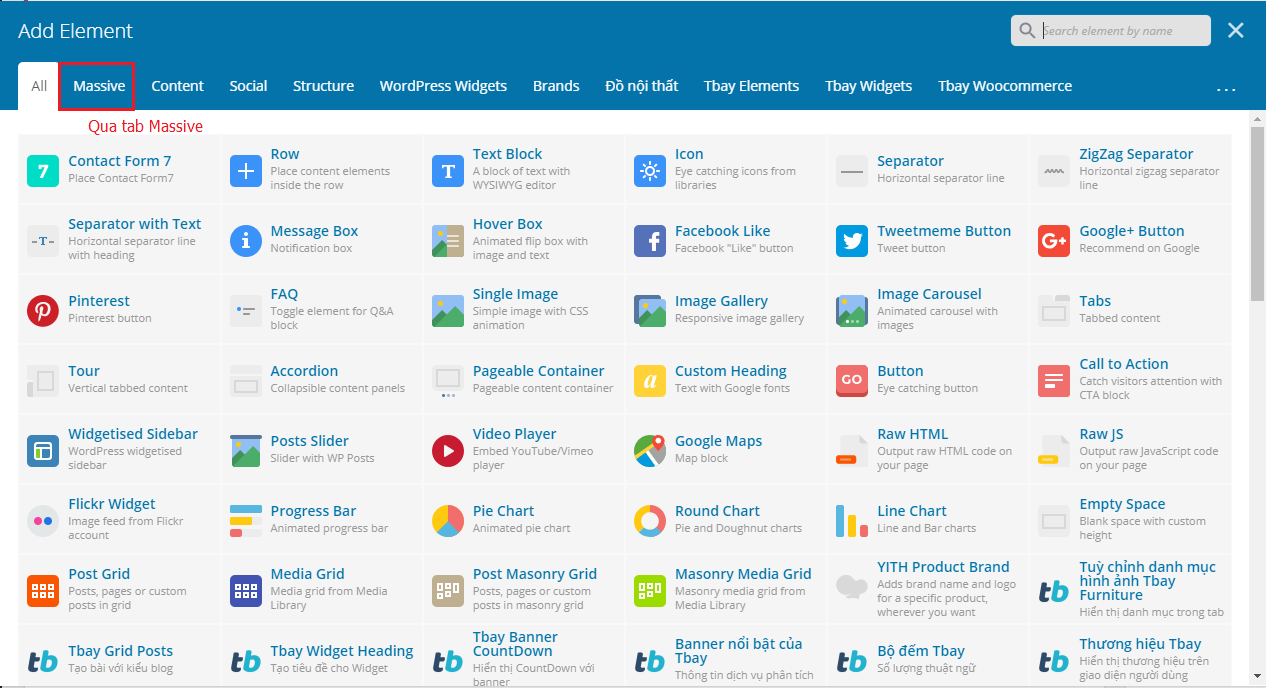Insert the Raw JS element
Image resolution: width=1266 pixels, height=688 pixels.
[x=1130, y=451]
